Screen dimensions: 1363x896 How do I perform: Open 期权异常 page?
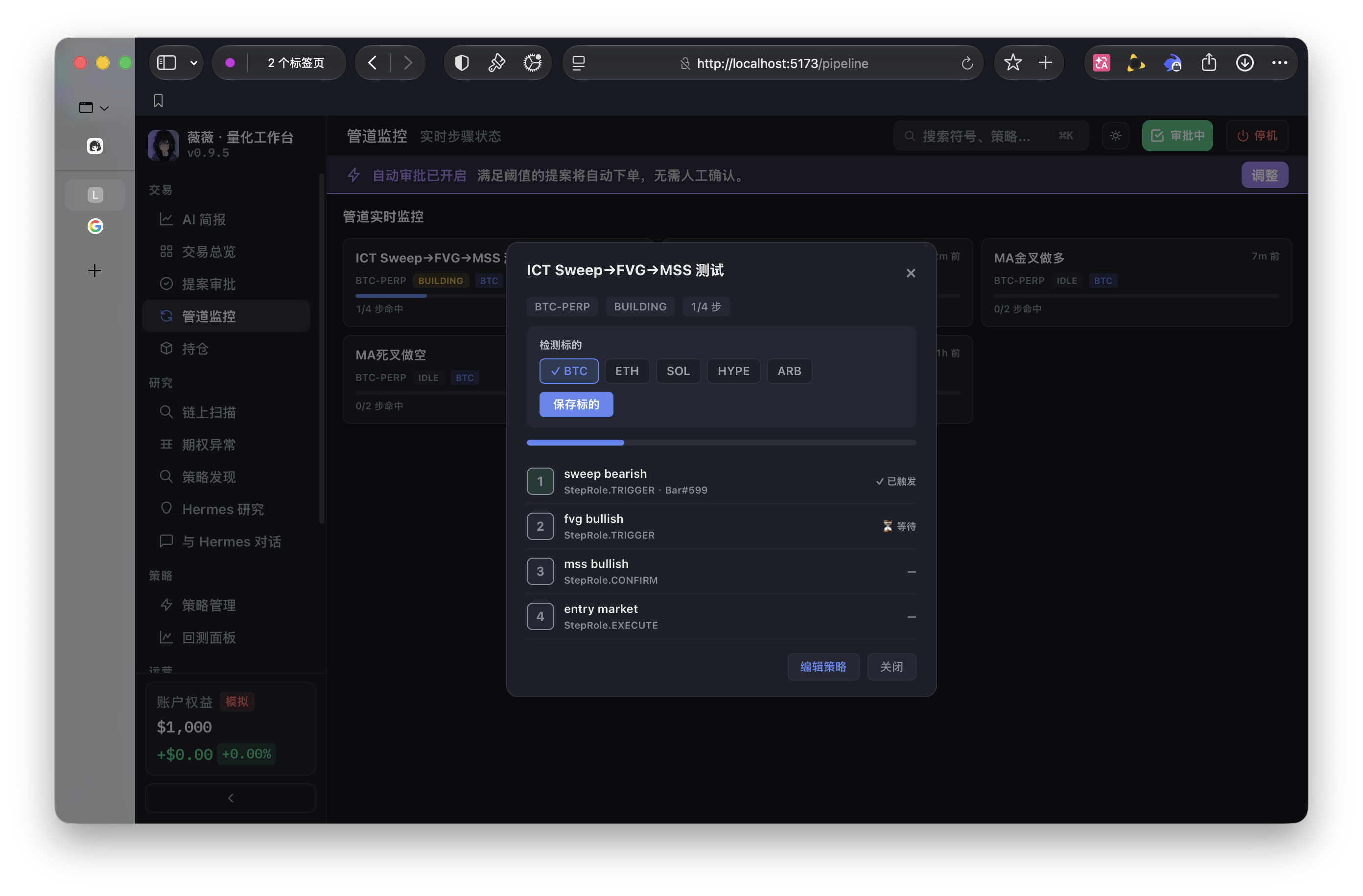point(226,445)
